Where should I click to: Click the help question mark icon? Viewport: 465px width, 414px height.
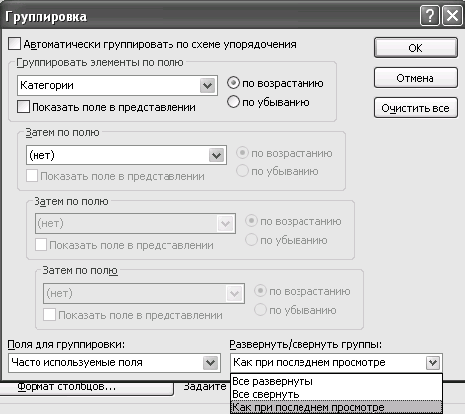[430, 16]
